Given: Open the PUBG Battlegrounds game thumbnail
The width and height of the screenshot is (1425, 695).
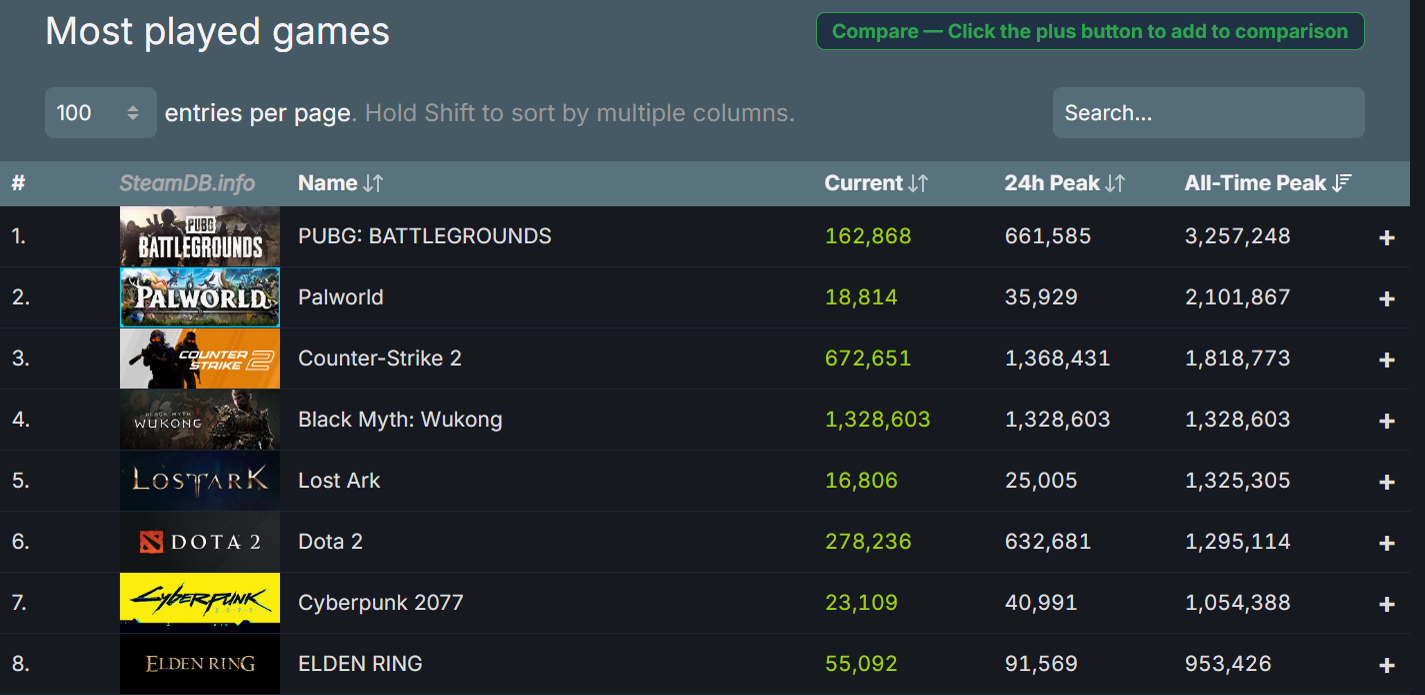Looking at the screenshot, I should click(200, 236).
